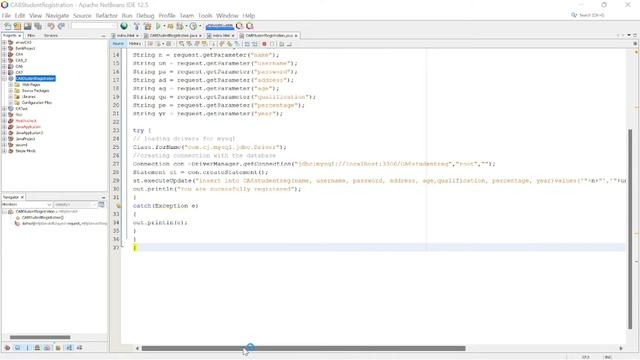The image size is (640, 360).
Task: Click the New File toolbar icon
Action: click(x=7, y=26)
